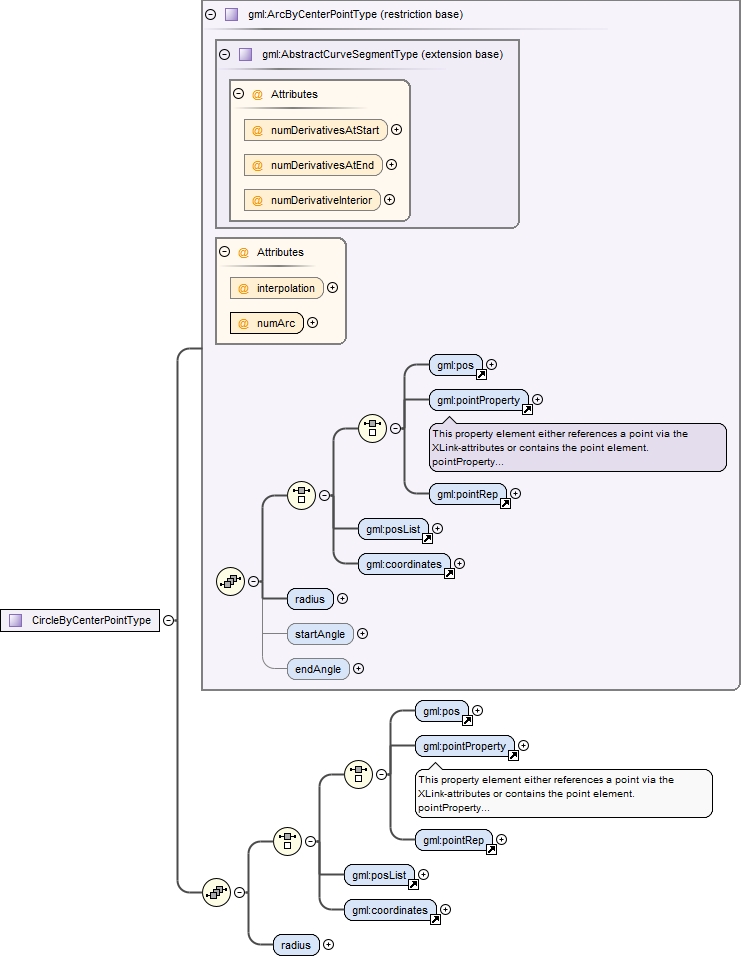Select gml:pointRep inside the ArcByCenterPointType box
Viewport: 742px width, 961px height.
(468, 494)
